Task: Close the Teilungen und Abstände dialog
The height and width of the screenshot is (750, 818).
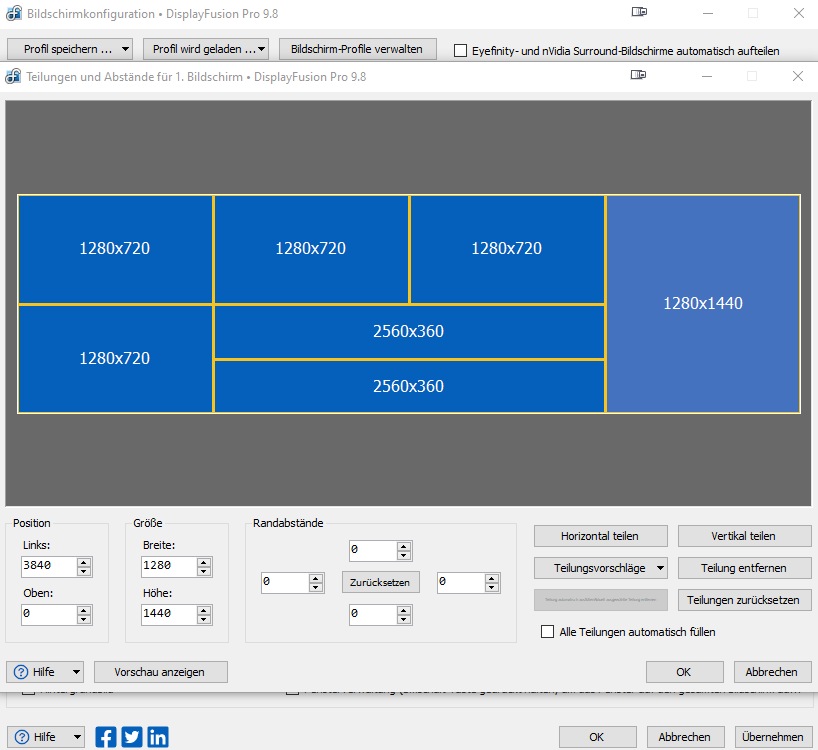Action: 798,76
